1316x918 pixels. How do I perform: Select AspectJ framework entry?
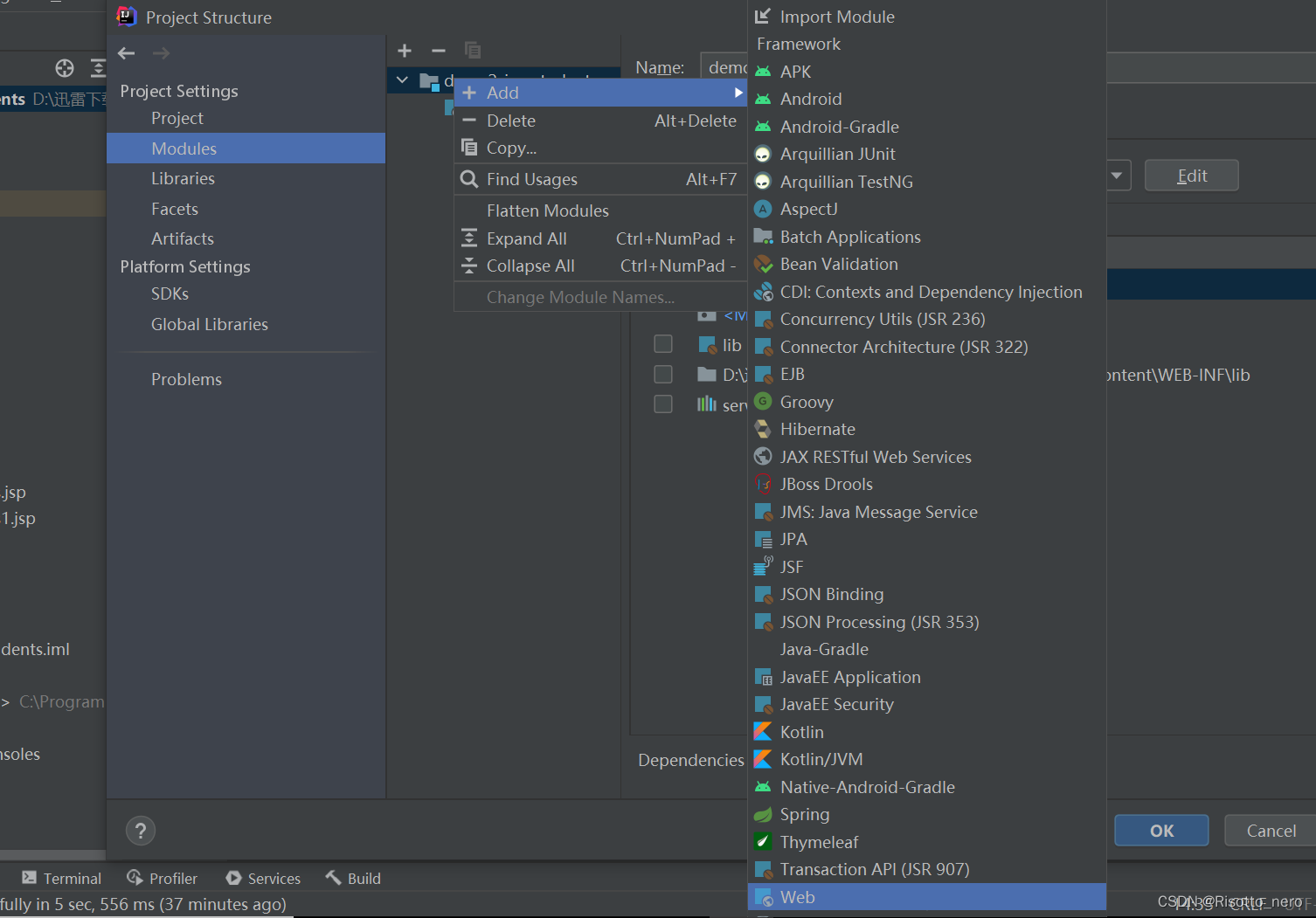point(927,209)
